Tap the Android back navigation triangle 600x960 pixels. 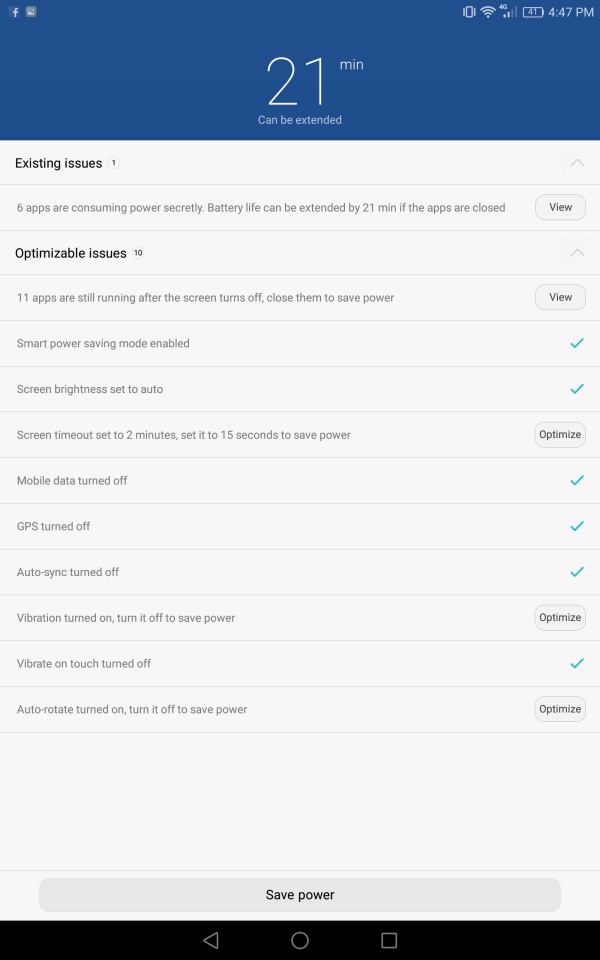tap(211, 940)
